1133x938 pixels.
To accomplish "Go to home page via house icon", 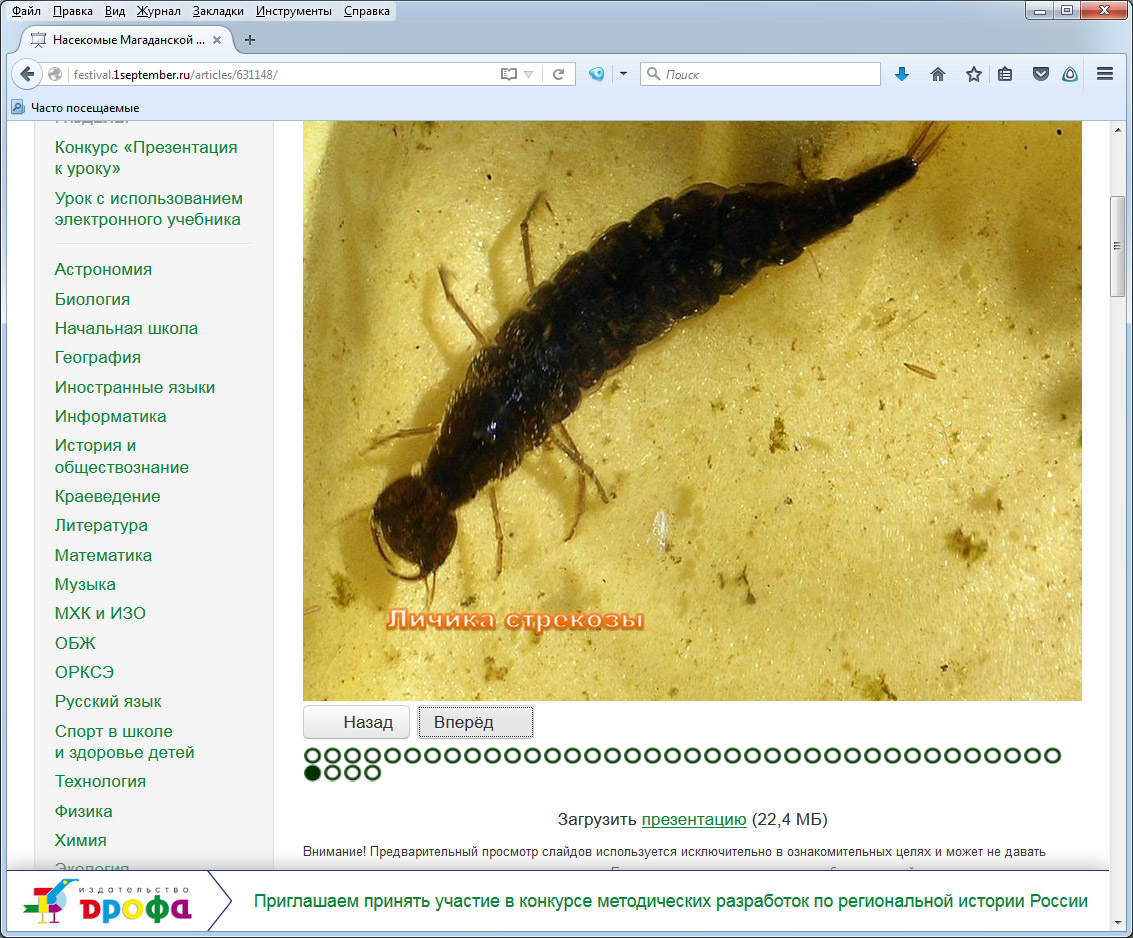I will click(x=938, y=74).
